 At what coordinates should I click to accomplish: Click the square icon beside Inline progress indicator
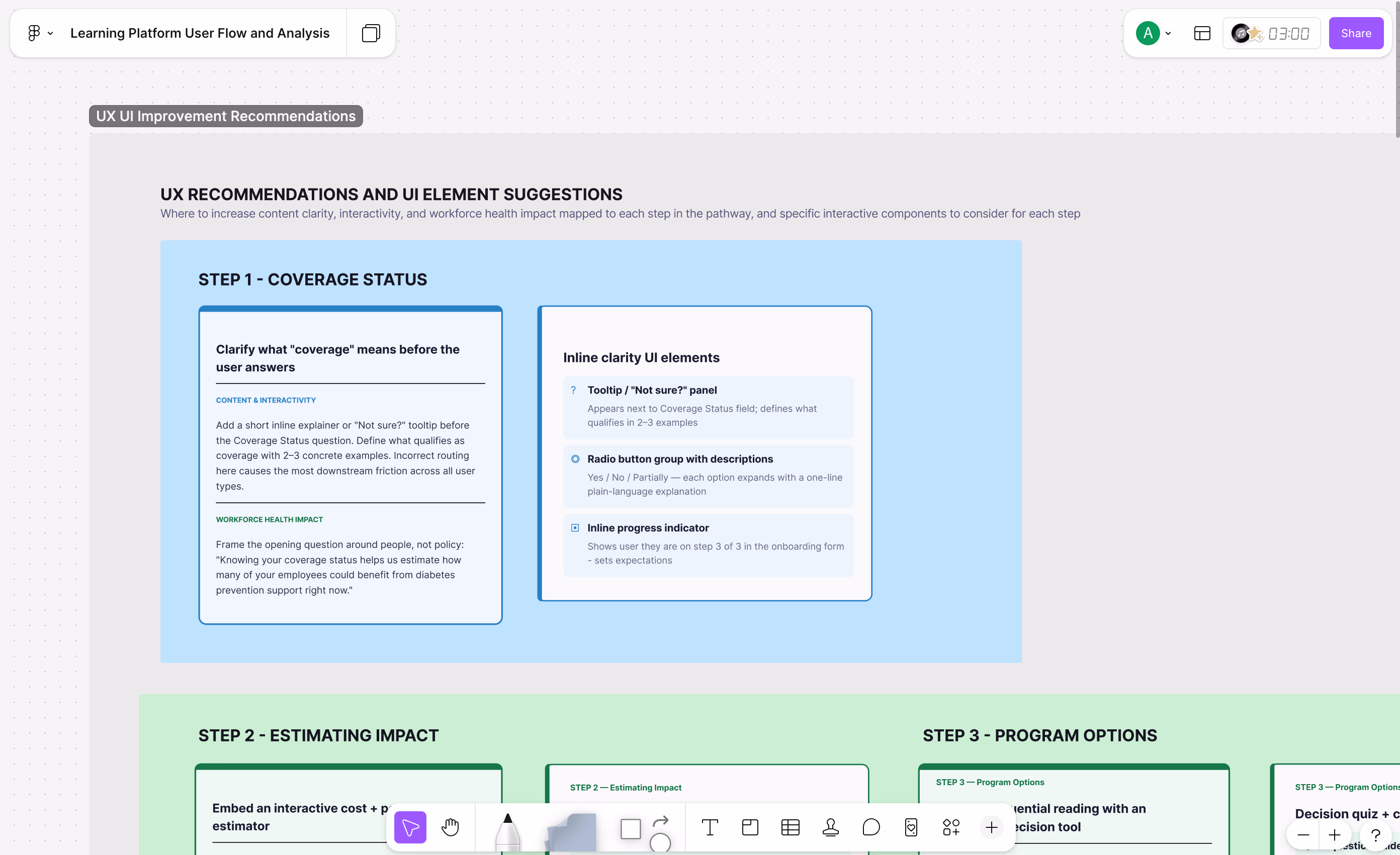[575, 528]
